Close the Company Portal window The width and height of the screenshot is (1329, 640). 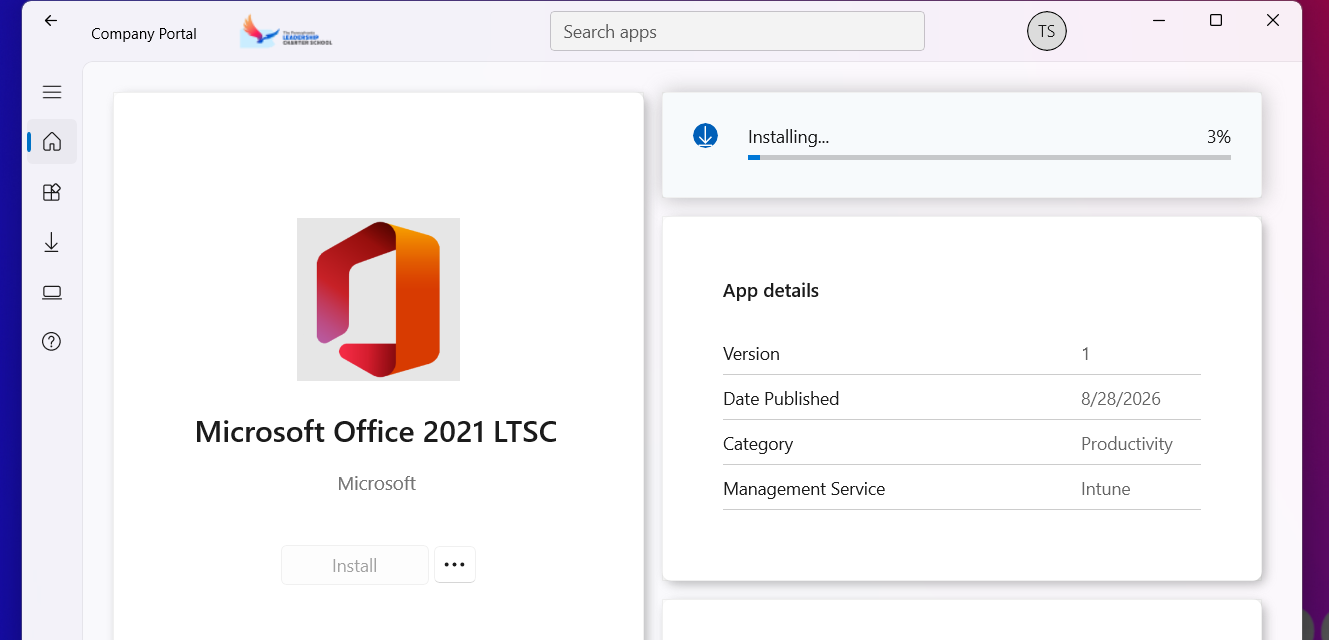point(1273,20)
